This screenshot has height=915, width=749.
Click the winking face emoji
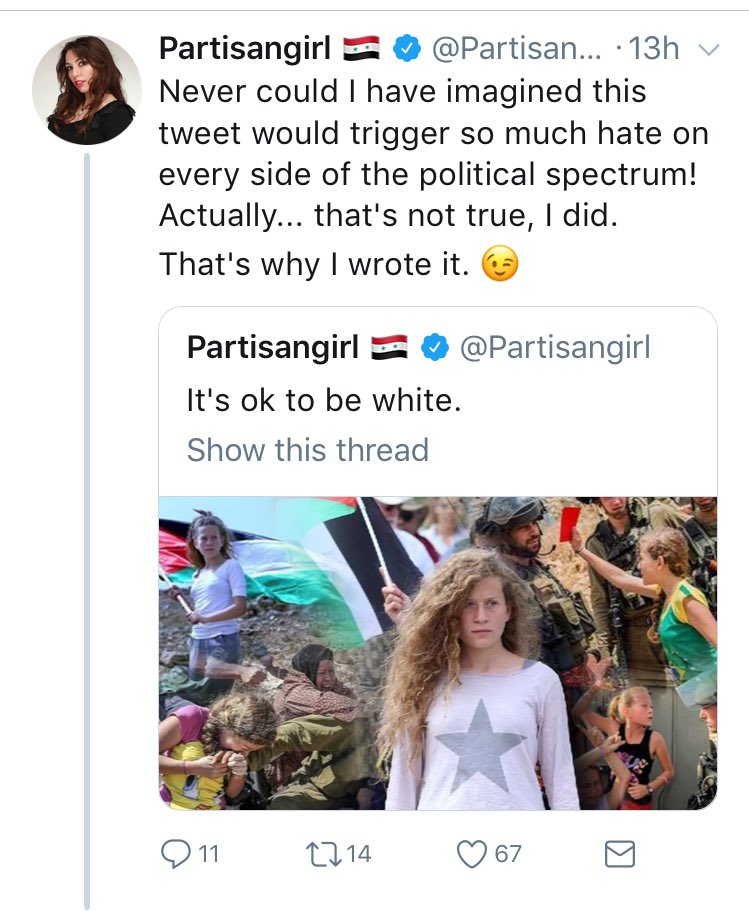500,264
